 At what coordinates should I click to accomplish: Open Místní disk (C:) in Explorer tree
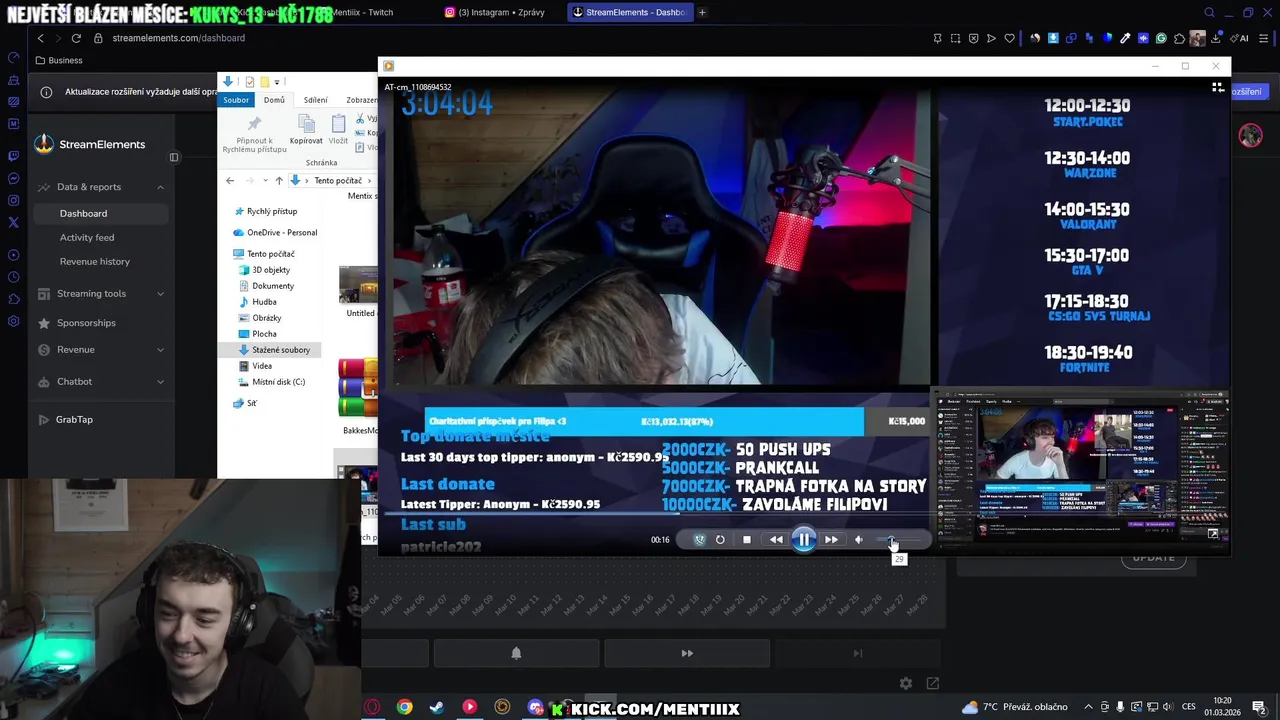tap(272, 382)
